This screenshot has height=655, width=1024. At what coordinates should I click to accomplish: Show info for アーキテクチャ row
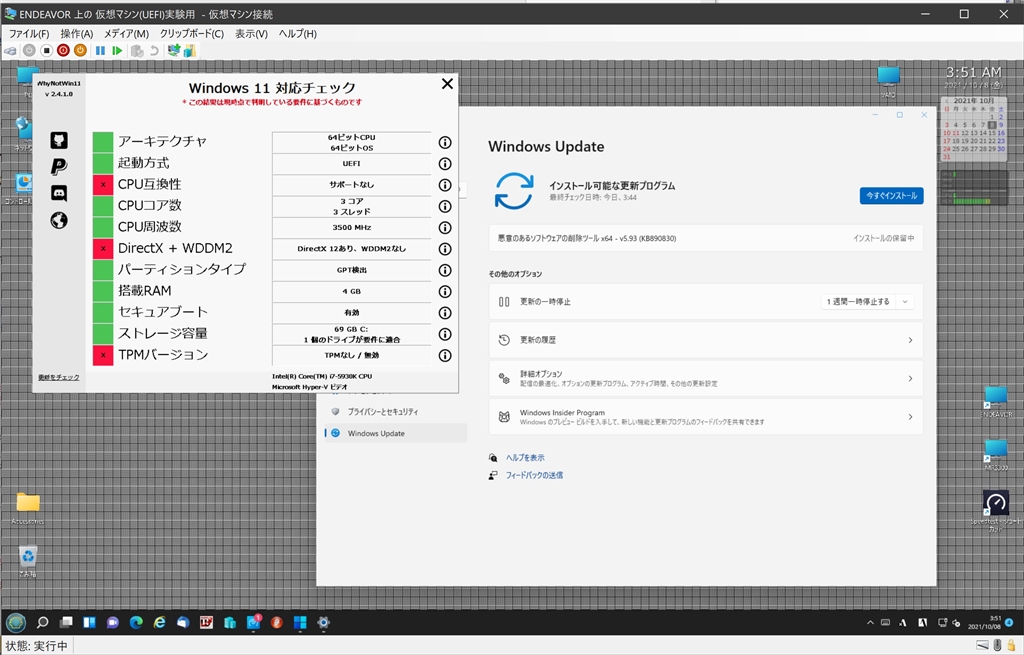pos(445,142)
